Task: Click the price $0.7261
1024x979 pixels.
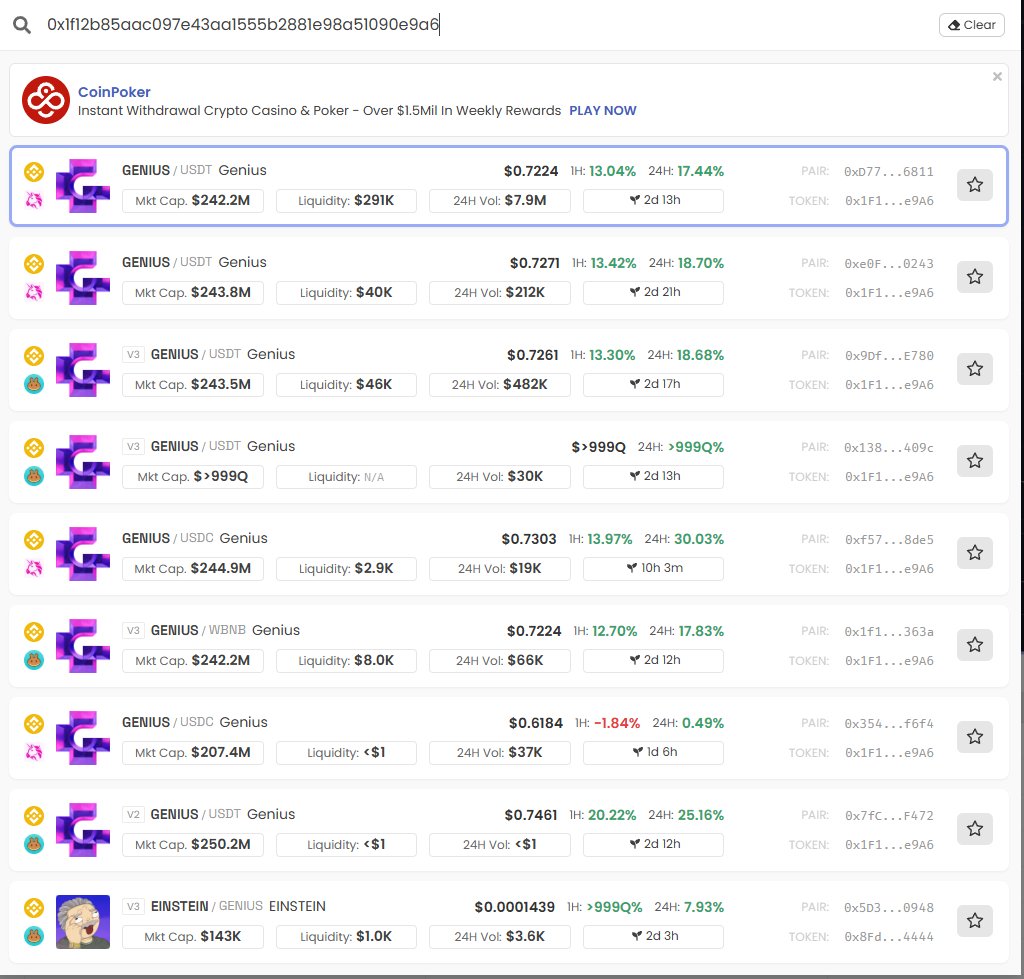Action: 532,355
